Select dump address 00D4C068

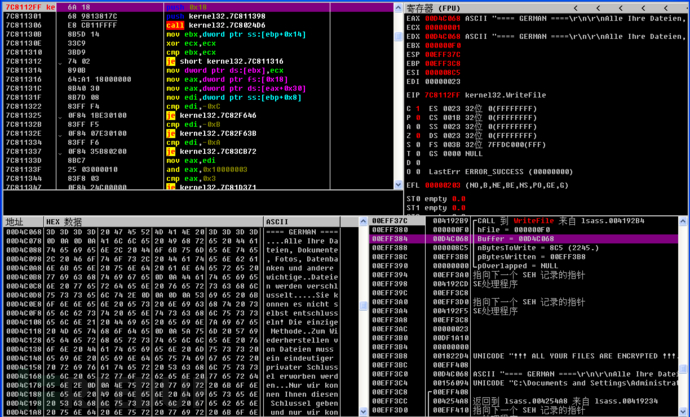[x=24, y=232]
